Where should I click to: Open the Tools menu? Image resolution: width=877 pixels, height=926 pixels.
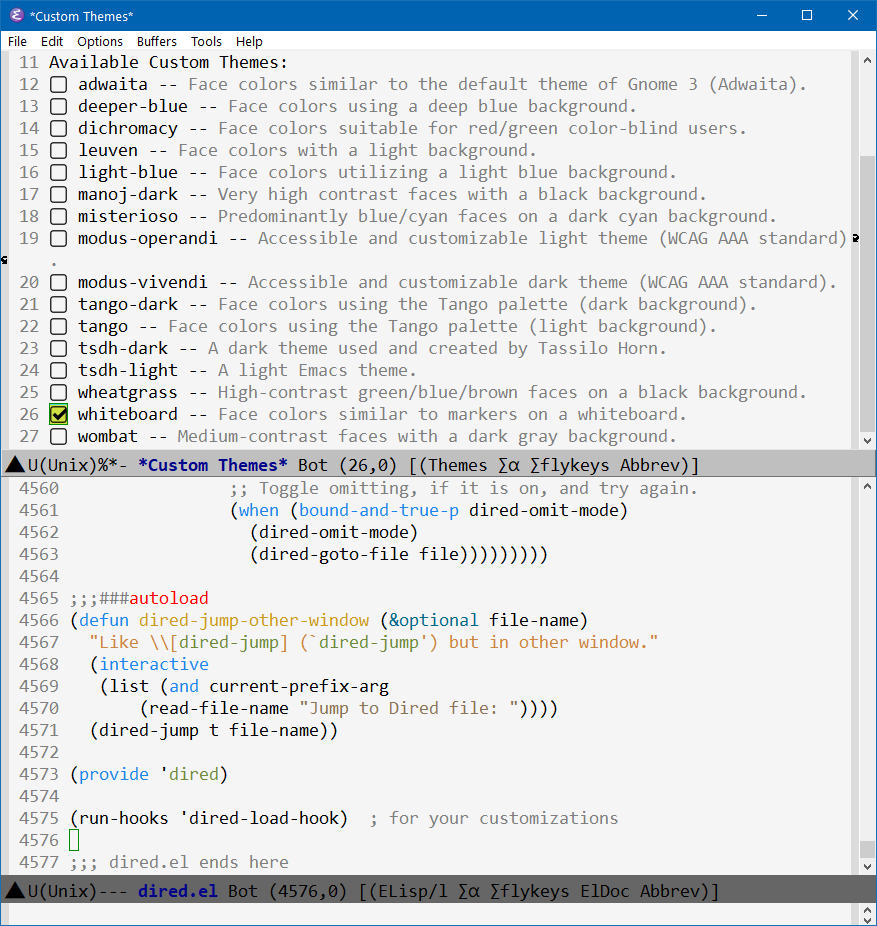[x=206, y=41]
